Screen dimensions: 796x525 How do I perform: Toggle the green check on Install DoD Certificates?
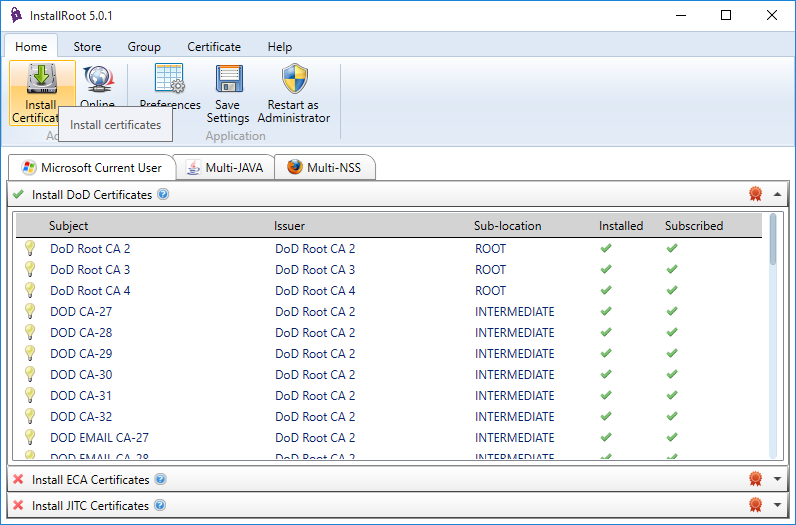pos(18,194)
